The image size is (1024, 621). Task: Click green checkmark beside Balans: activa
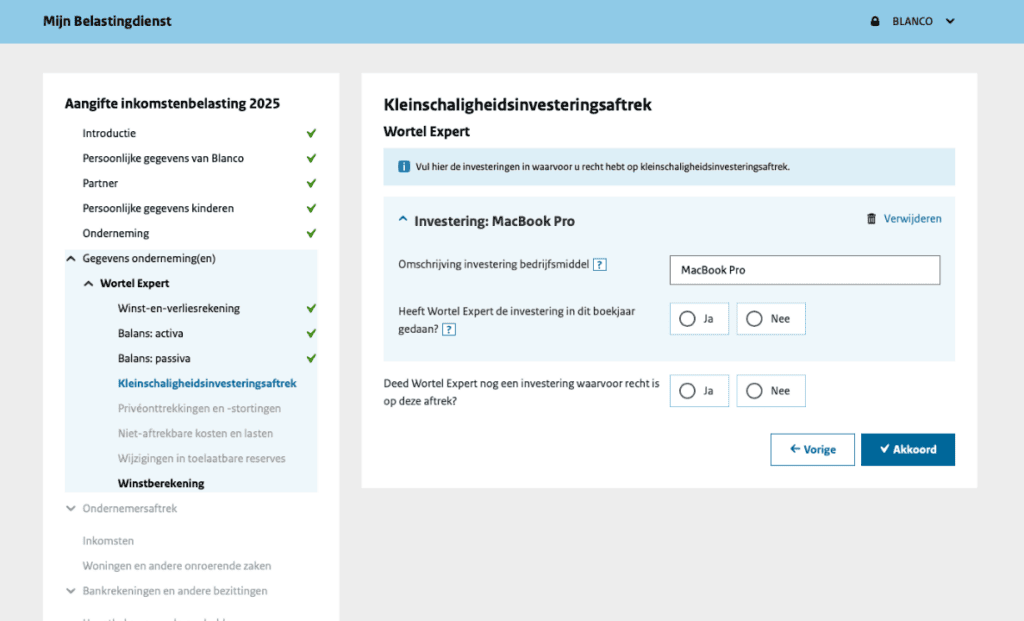tap(311, 333)
